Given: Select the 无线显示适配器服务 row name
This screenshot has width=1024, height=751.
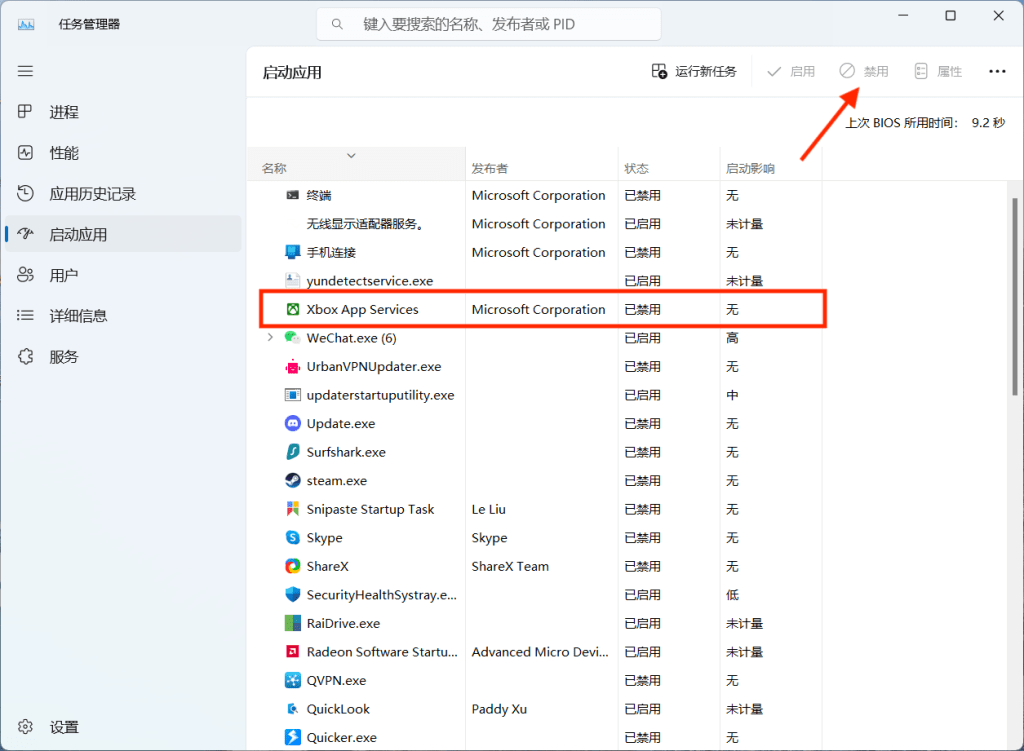Looking at the screenshot, I should coord(366,224).
